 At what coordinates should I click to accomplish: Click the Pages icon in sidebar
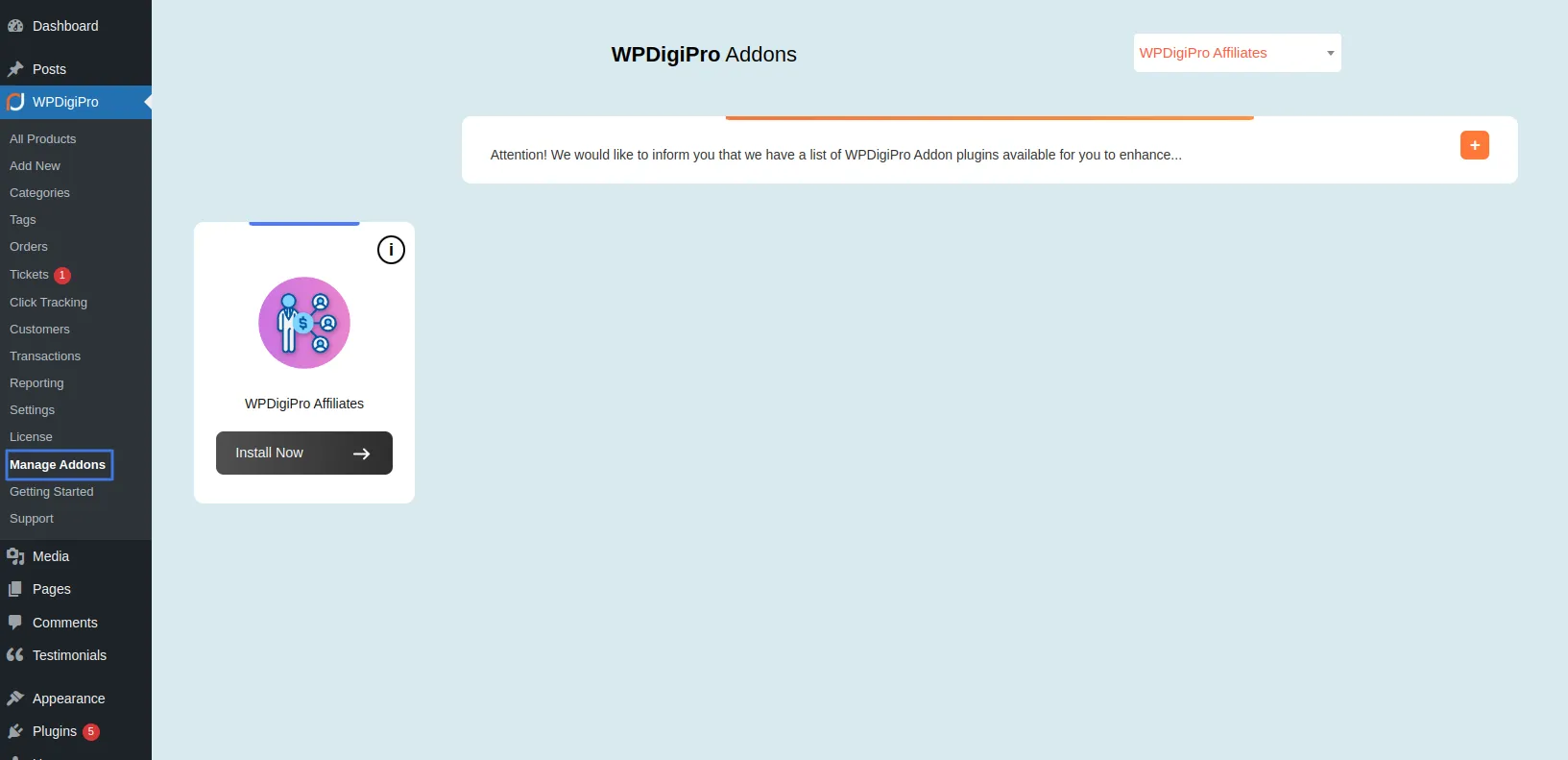tap(15, 589)
